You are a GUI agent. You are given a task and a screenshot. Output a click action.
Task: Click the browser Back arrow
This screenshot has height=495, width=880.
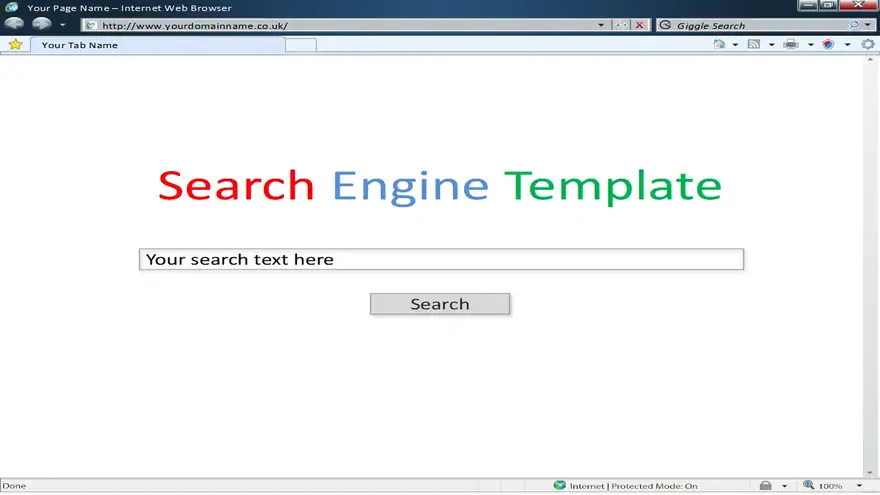[x=14, y=24]
